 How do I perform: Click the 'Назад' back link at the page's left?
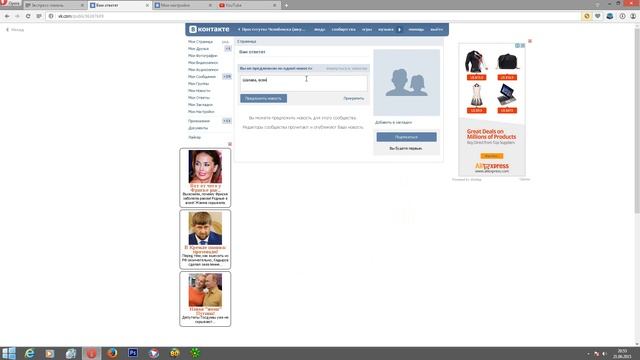(15, 30)
